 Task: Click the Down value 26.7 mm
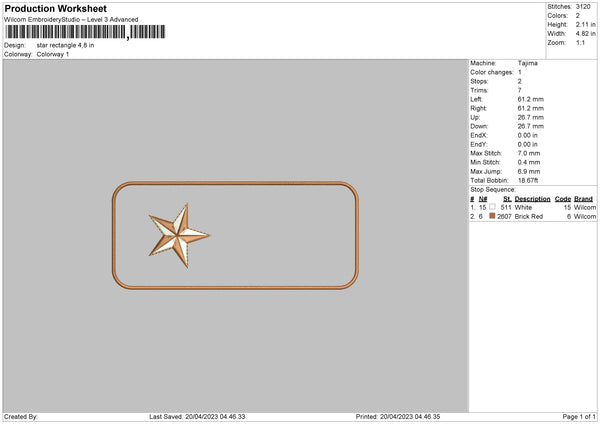(x=530, y=126)
